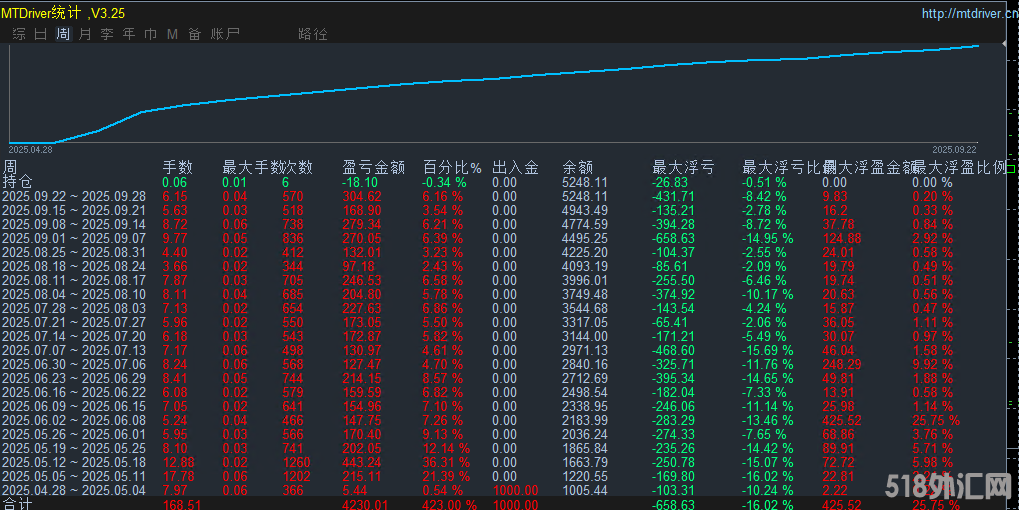The height and width of the screenshot is (510, 1019).
Task: Select the 2025.09.22 ~ 2025.09.28 week row
Action: pos(74,197)
